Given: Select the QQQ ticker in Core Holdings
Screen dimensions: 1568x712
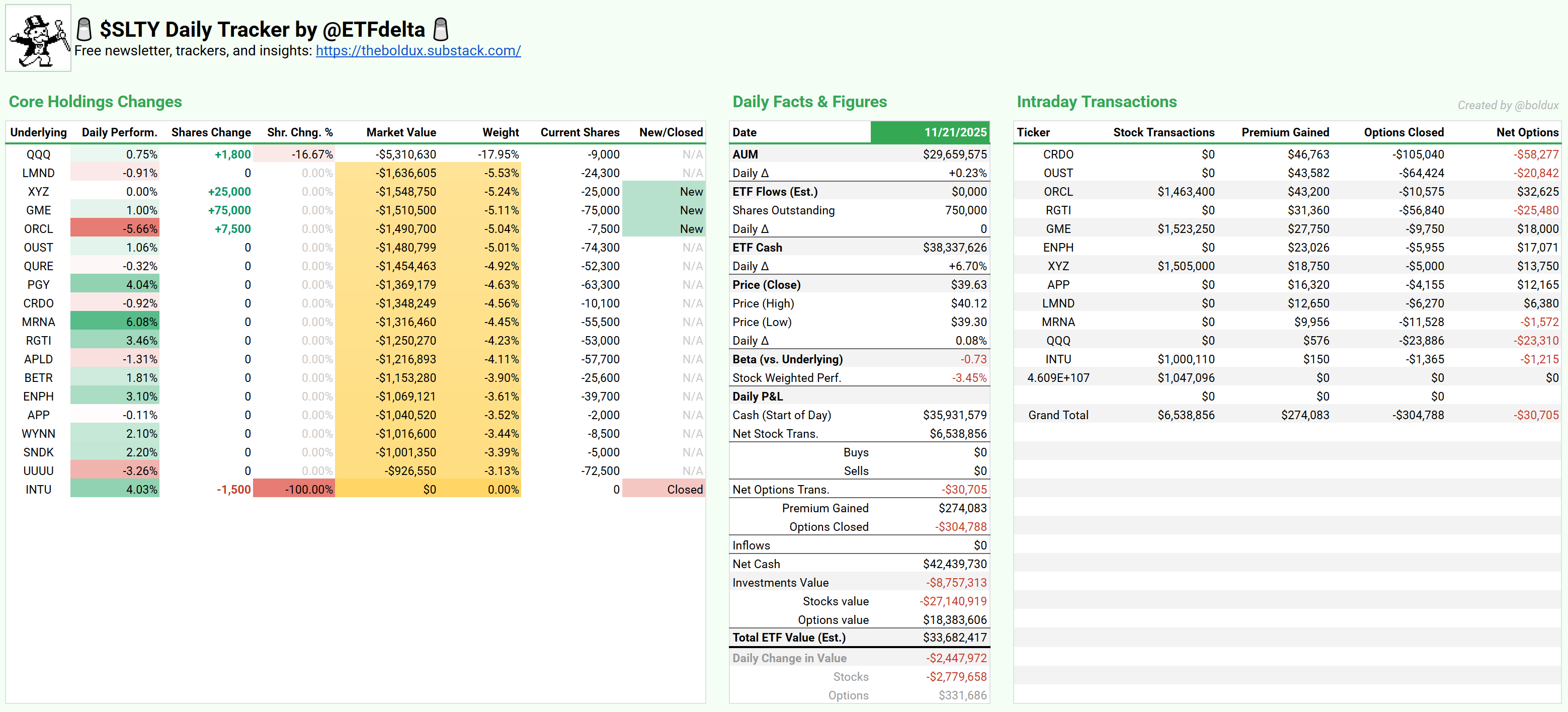Looking at the screenshot, I should (x=38, y=154).
